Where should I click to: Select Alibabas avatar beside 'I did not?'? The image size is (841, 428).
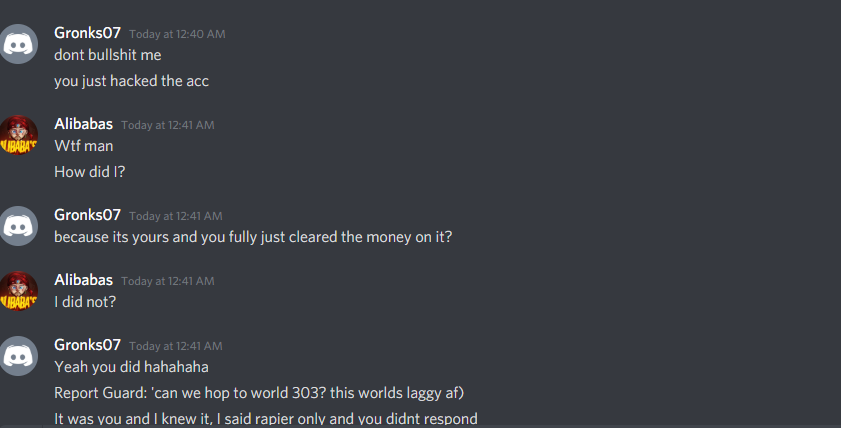pyautogui.click(x=18, y=291)
